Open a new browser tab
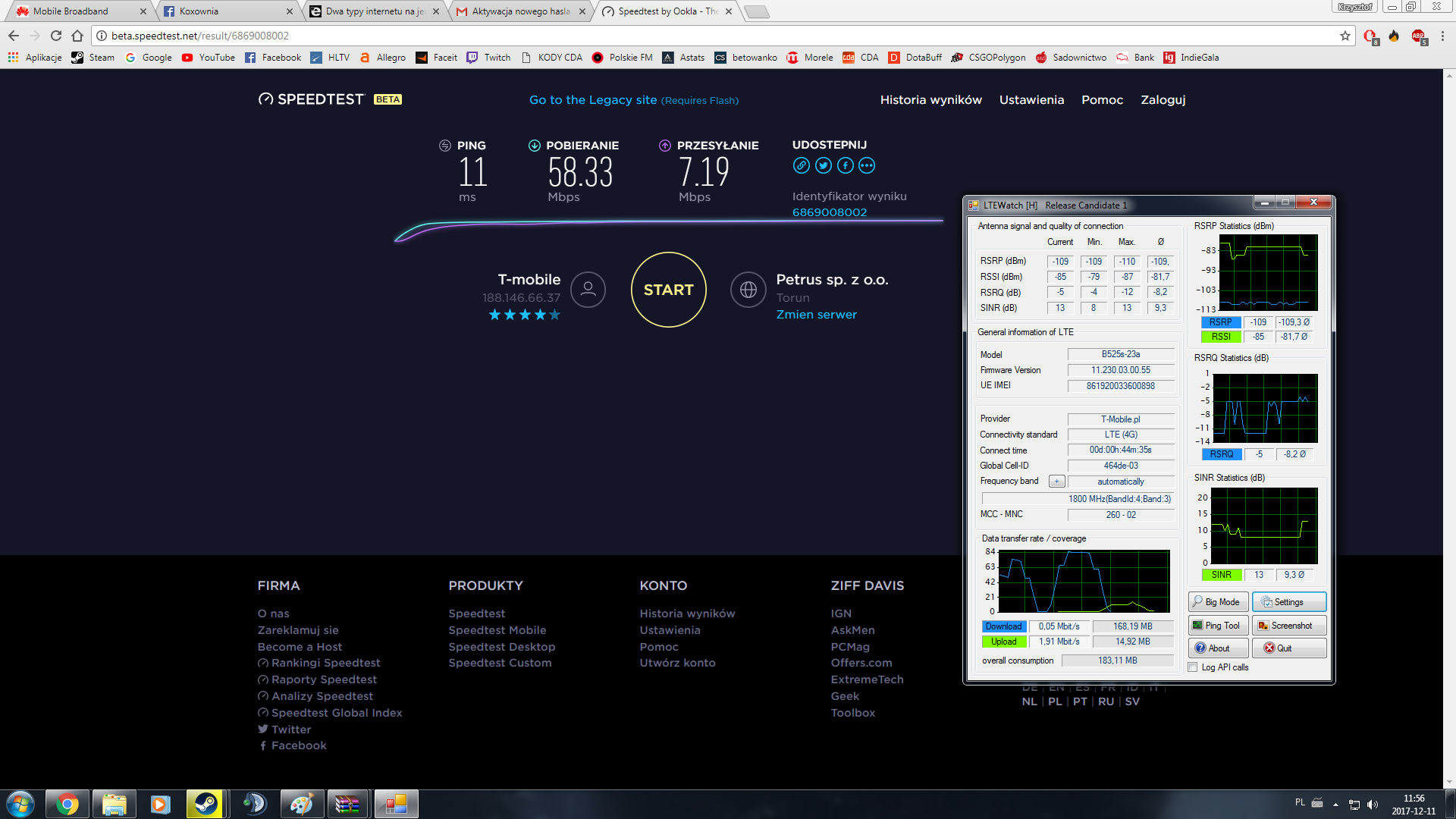Viewport: 1456px width, 819px height. (x=756, y=11)
